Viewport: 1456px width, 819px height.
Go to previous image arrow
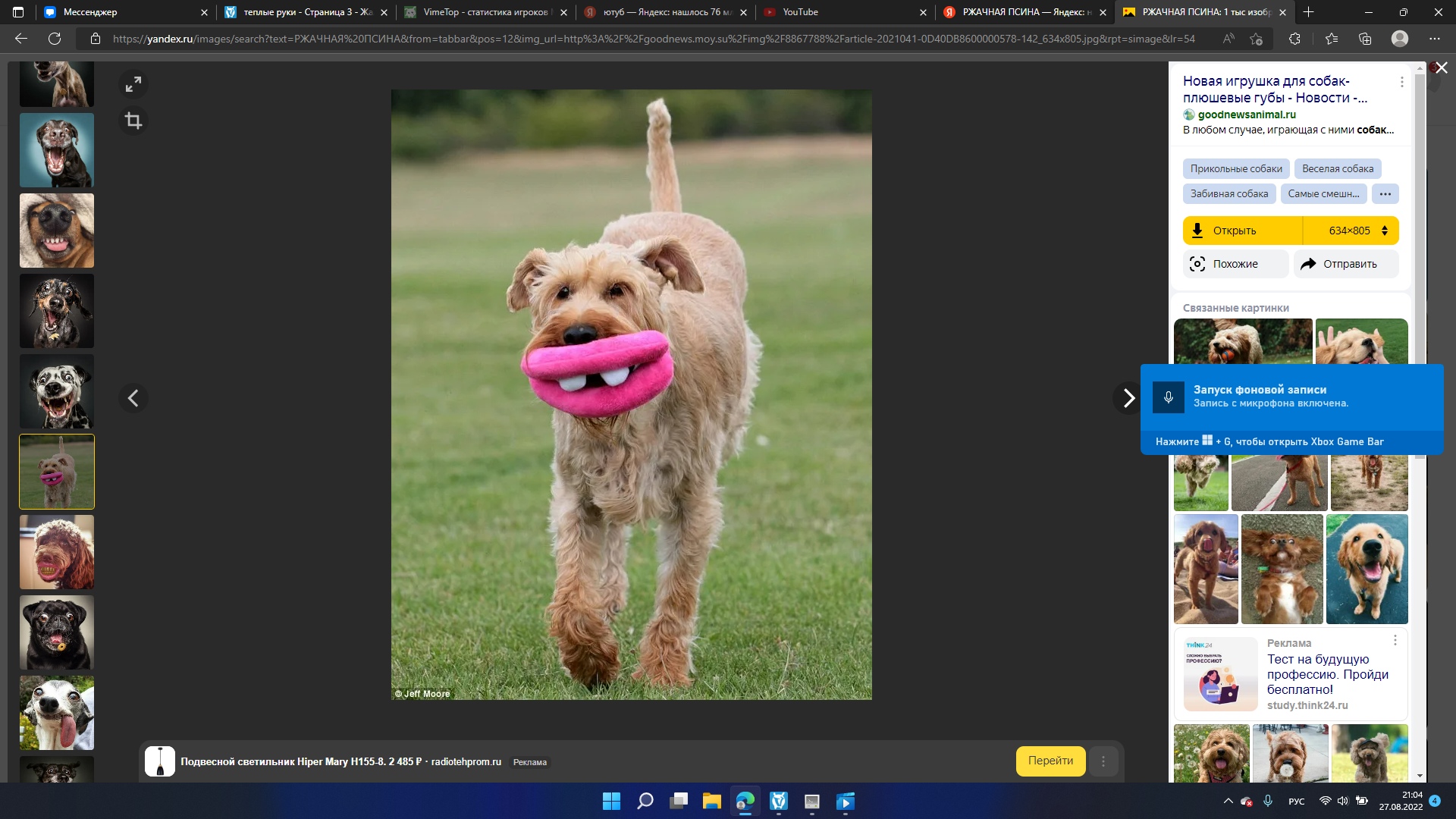pos(133,398)
